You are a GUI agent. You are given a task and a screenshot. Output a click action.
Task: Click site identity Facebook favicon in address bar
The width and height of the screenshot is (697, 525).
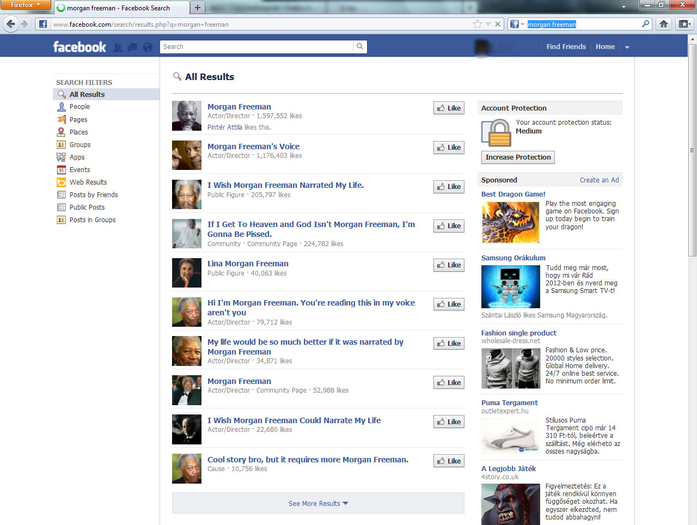[43, 24]
